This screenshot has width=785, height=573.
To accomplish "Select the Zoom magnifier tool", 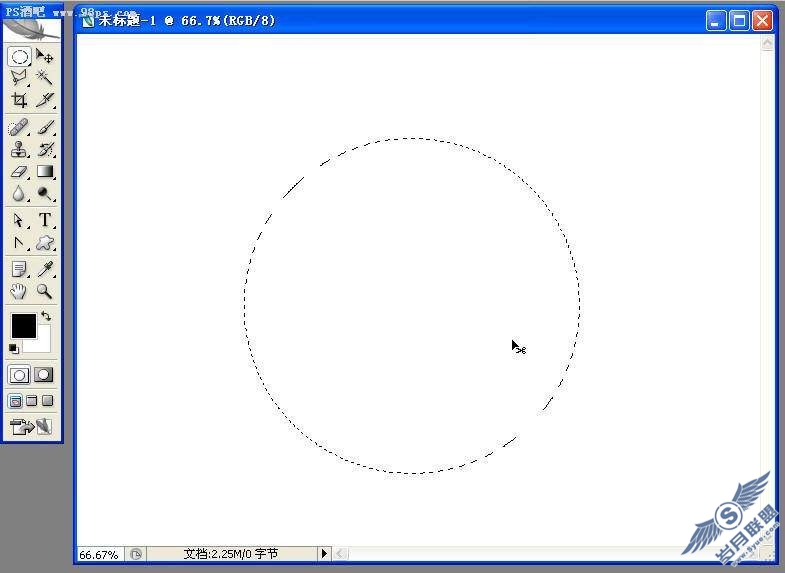I will click(x=45, y=291).
